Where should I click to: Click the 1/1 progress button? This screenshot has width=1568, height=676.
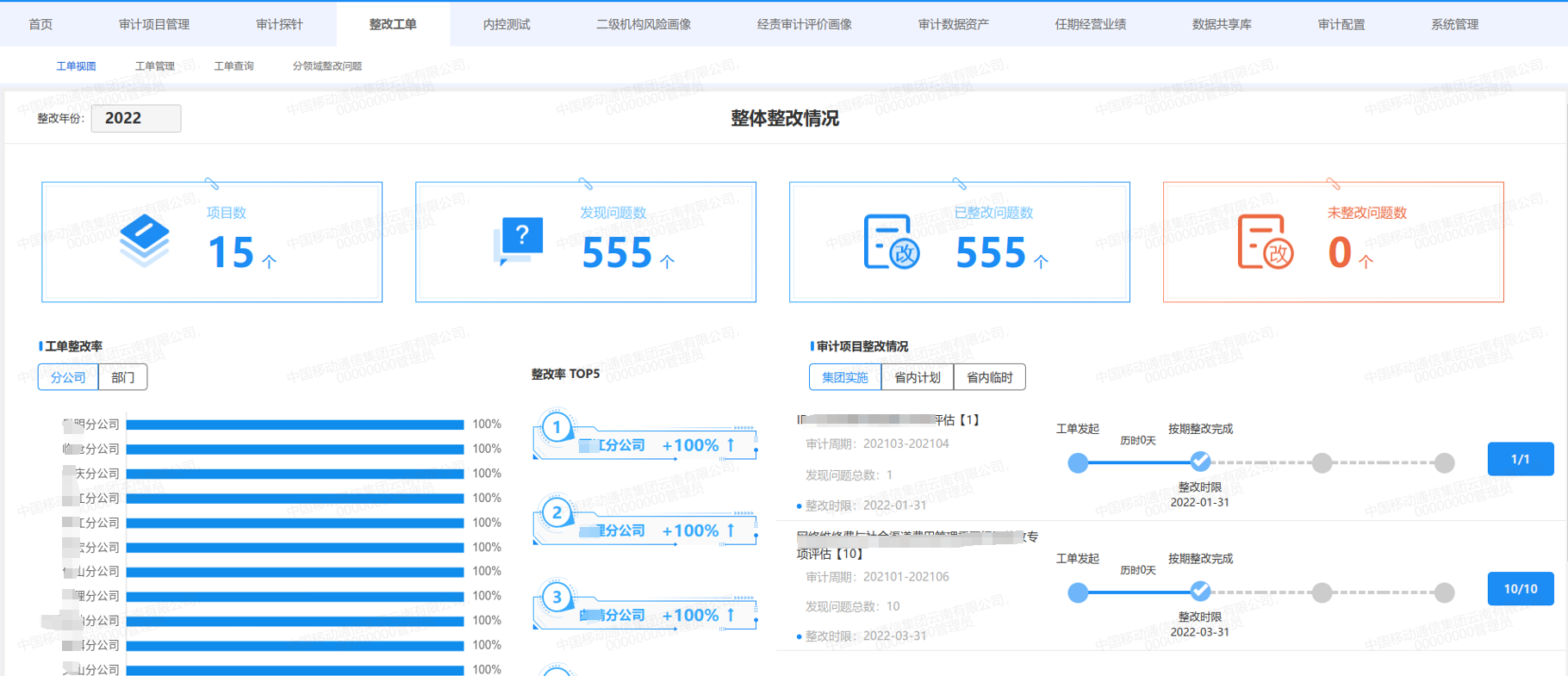(1521, 459)
